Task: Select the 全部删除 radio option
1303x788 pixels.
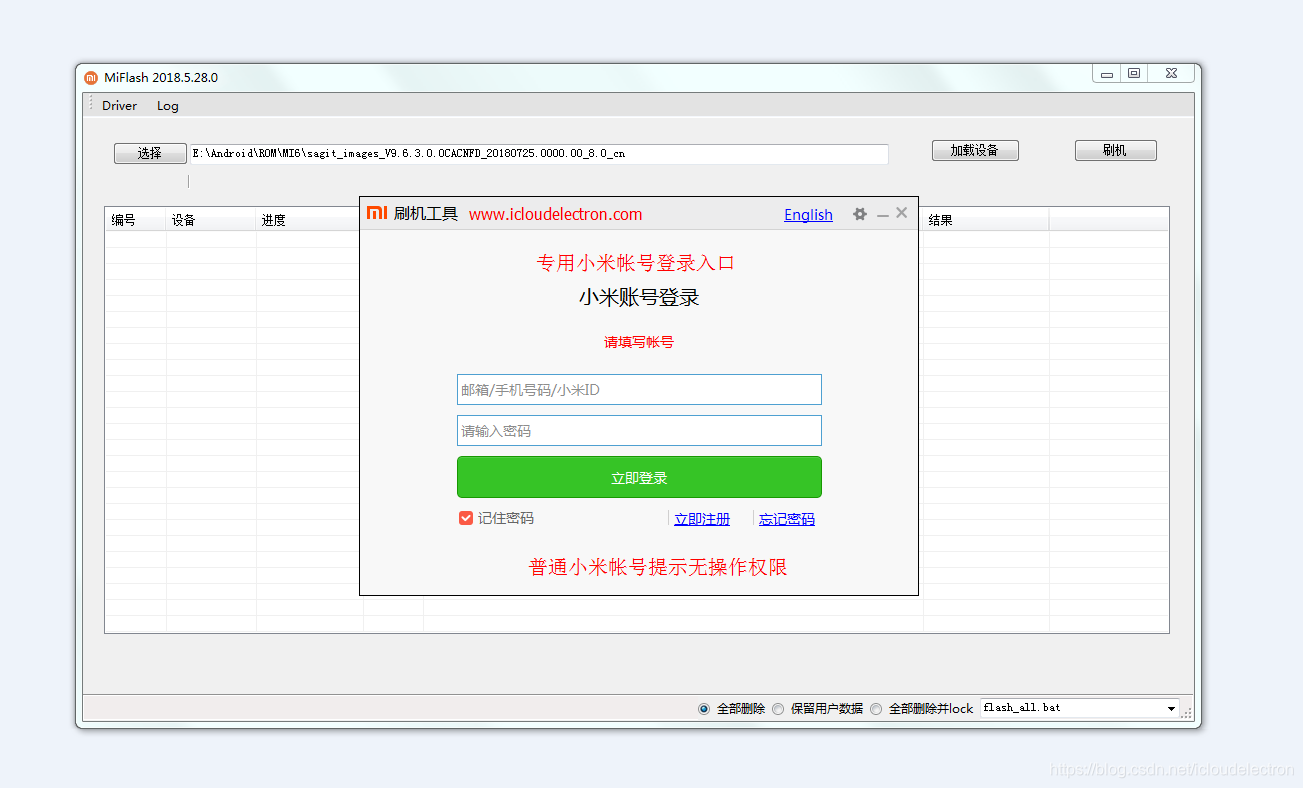Action: tap(704, 709)
